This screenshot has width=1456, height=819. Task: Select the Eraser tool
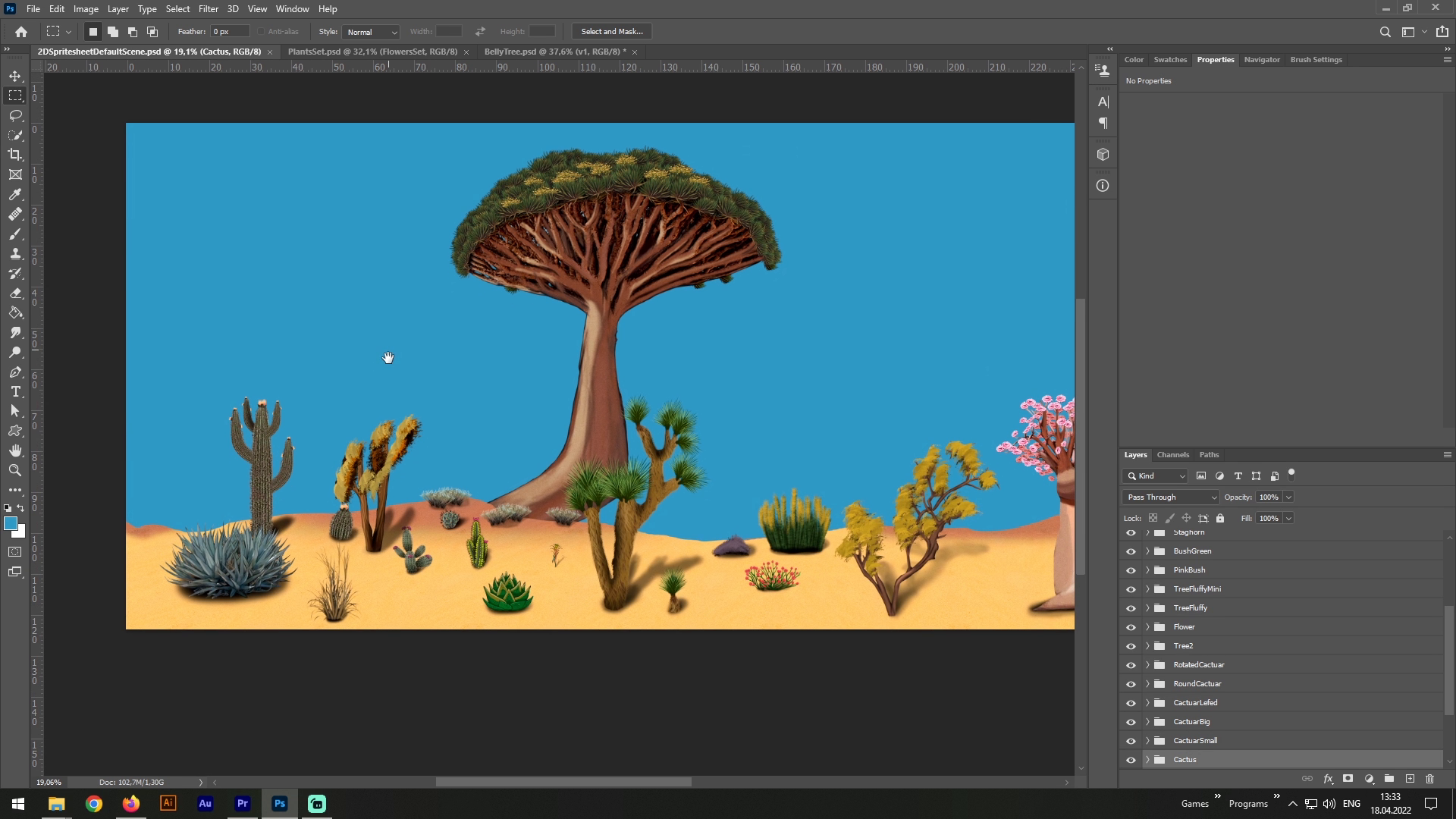click(x=15, y=293)
